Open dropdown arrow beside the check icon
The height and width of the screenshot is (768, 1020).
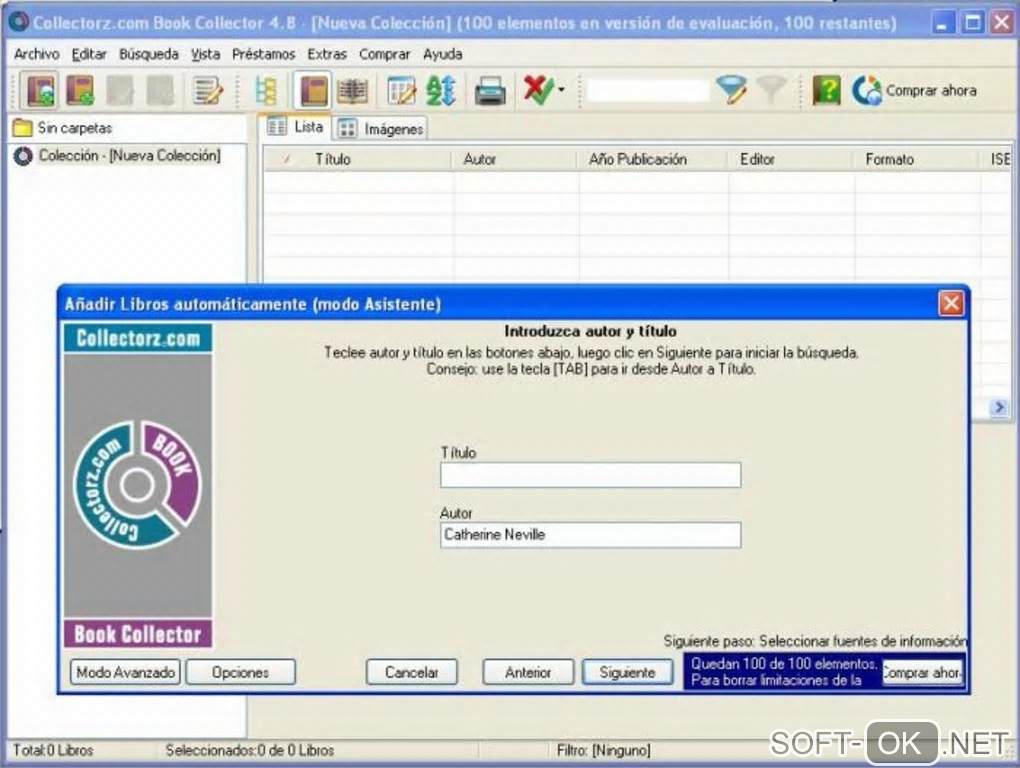pos(561,90)
